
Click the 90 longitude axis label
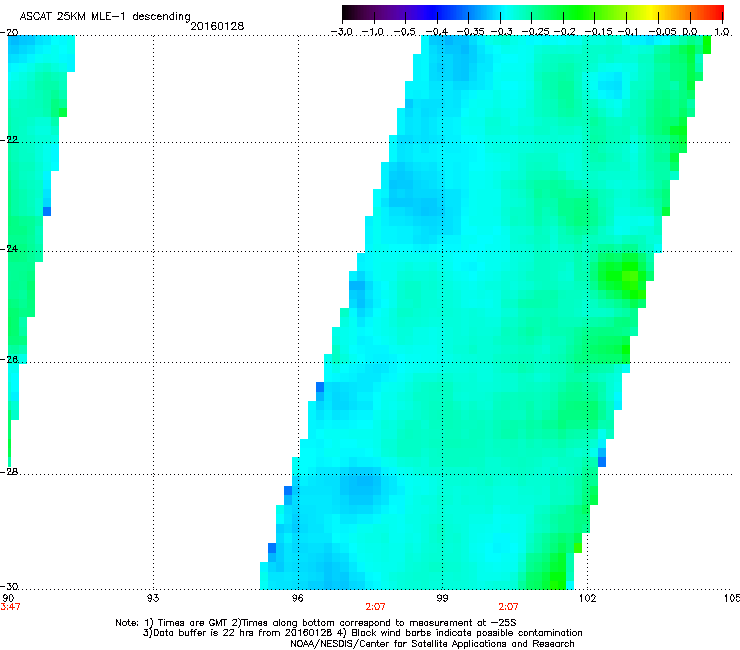click(8, 598)
